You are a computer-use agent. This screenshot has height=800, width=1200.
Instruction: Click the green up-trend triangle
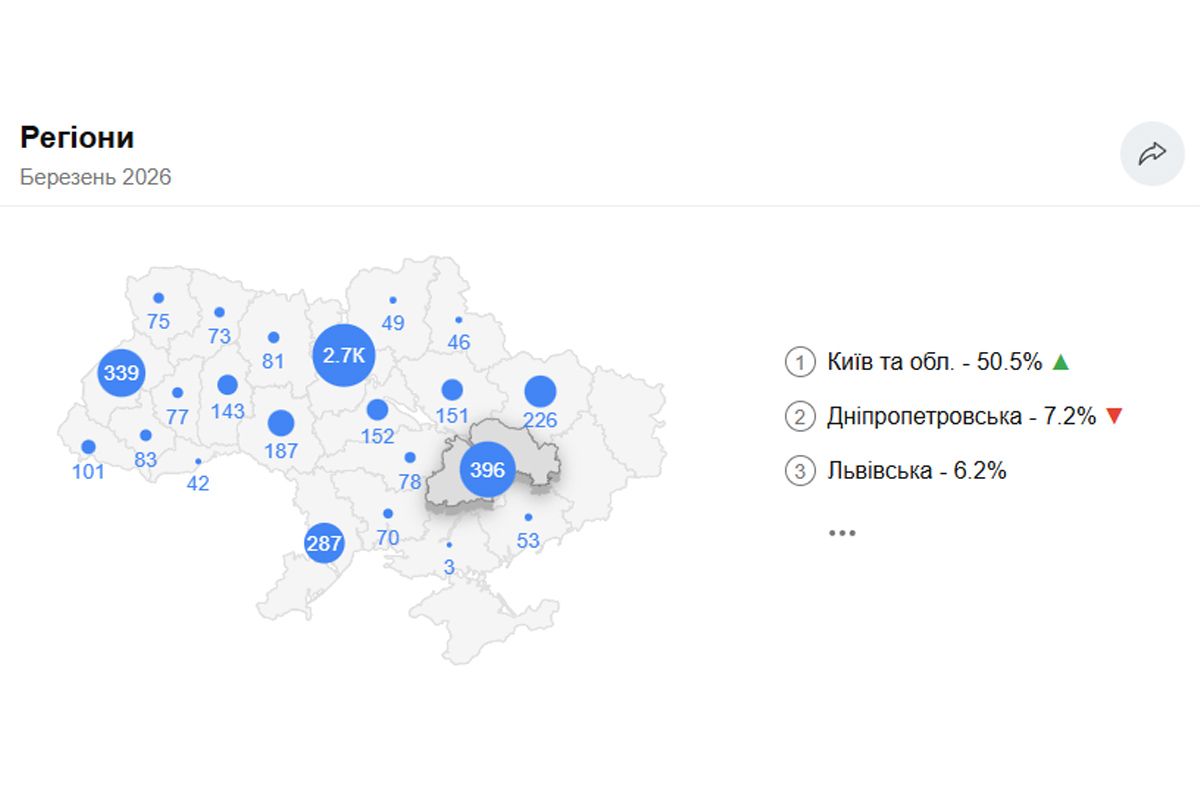pyautogui.click(x=1061, y=362)
